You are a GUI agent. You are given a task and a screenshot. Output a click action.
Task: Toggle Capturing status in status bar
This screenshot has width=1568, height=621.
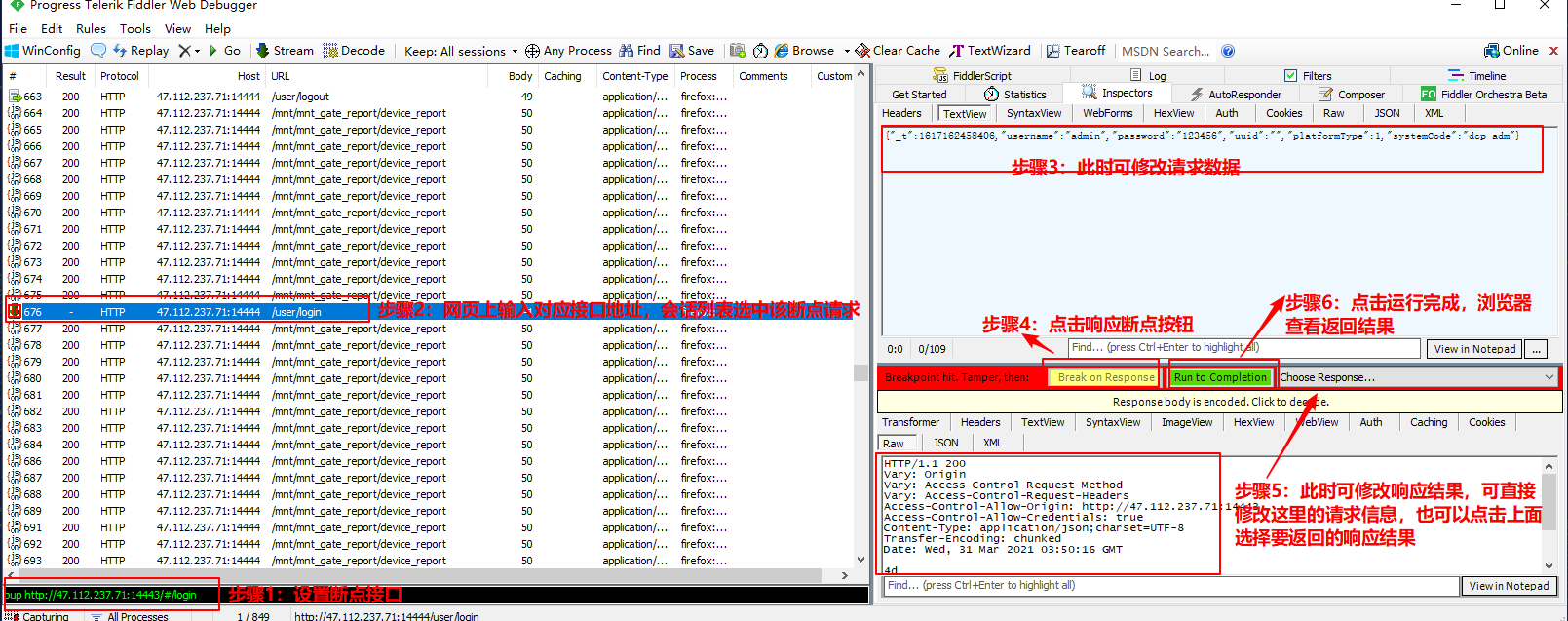[x=37, y=616]
